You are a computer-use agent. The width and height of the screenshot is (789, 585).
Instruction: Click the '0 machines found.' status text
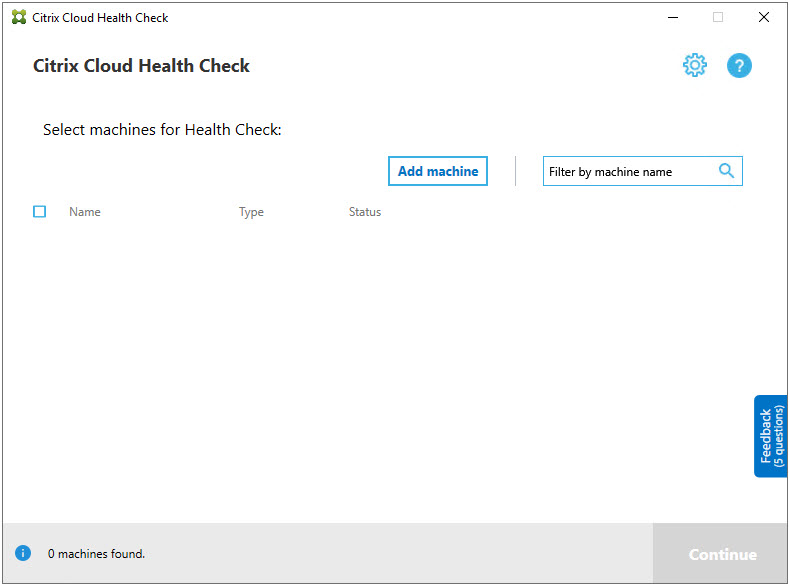[96, 554]
